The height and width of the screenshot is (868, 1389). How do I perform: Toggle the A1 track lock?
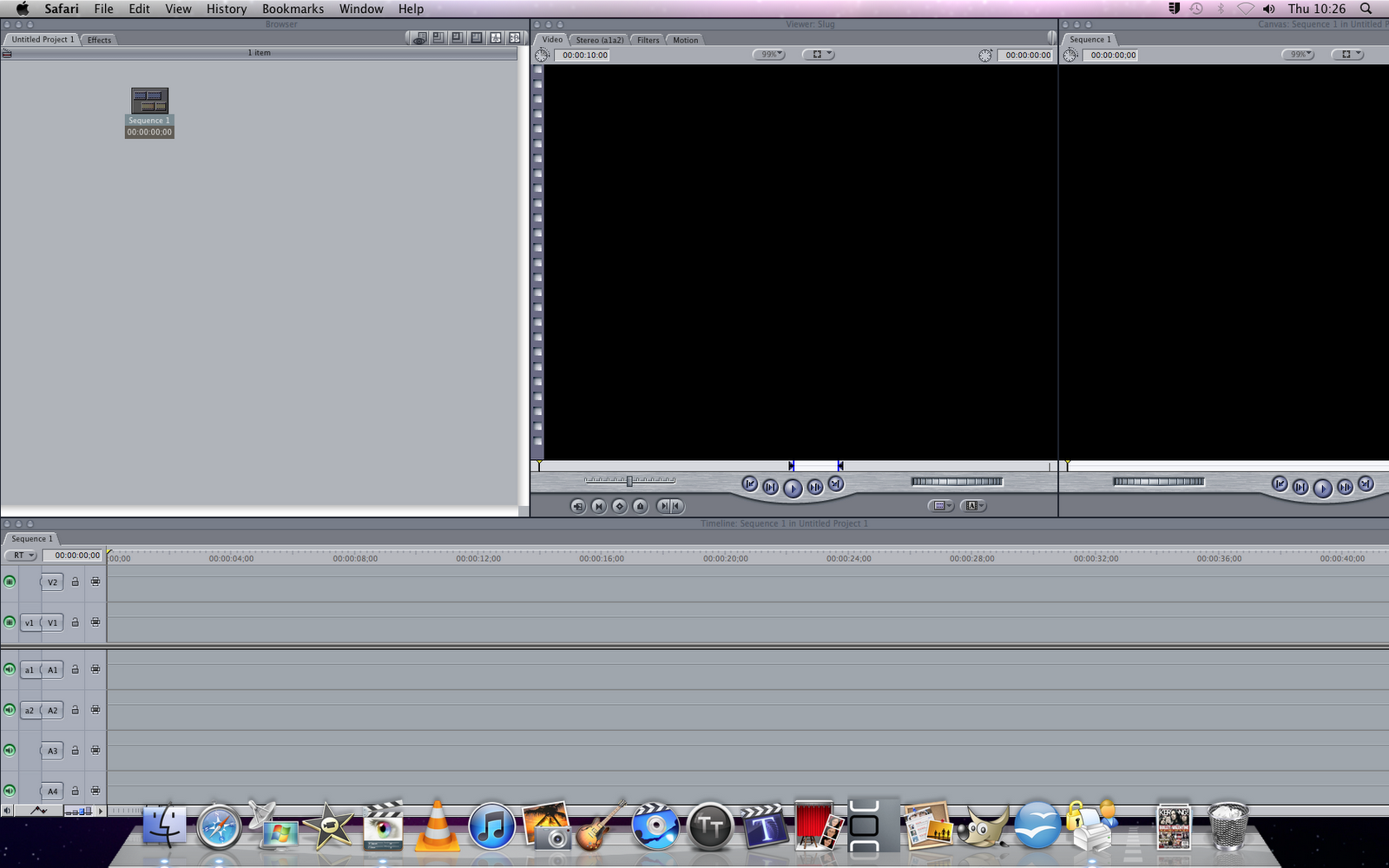75,669
